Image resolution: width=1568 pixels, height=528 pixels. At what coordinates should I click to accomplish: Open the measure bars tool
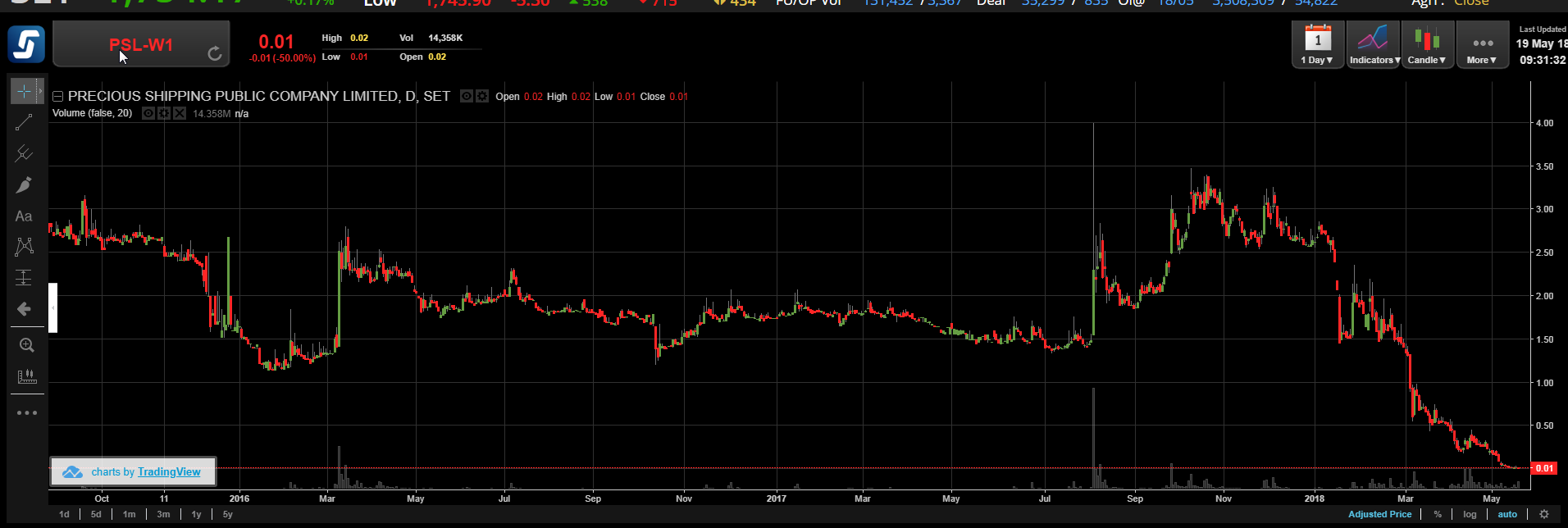[x=26, y=376]
